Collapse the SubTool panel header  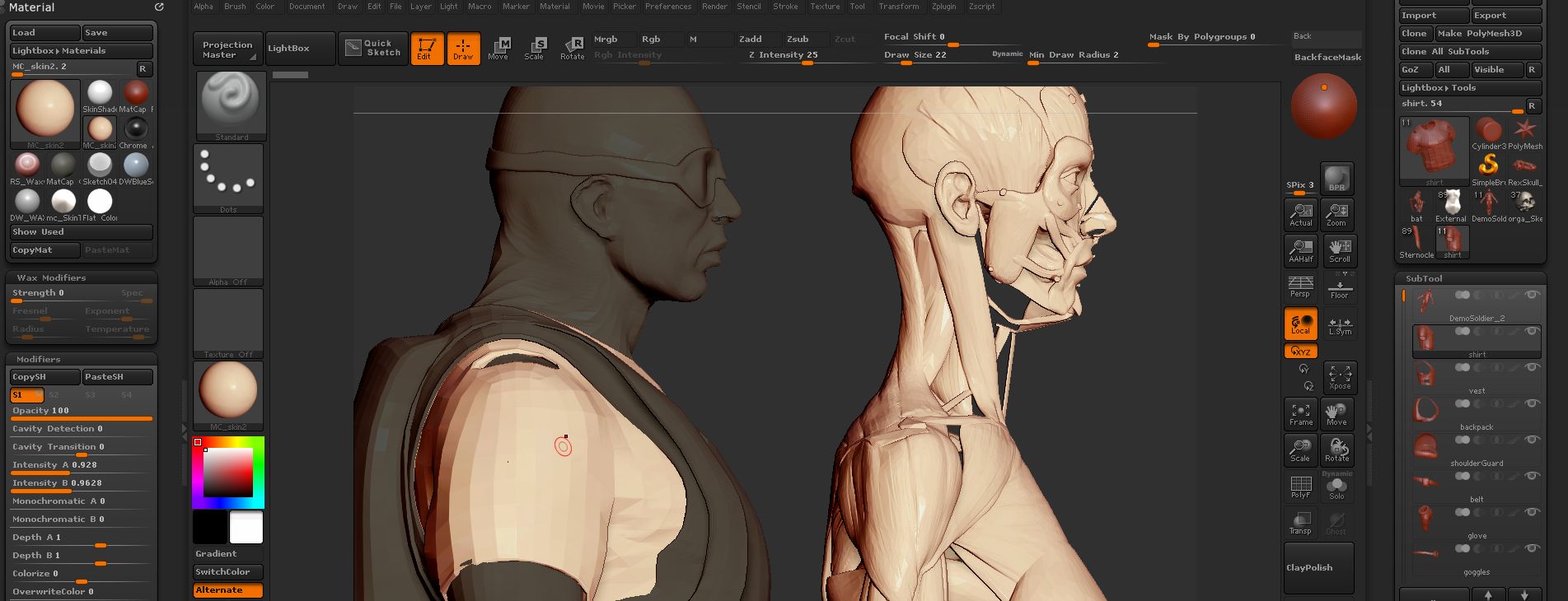[1424, 279]
